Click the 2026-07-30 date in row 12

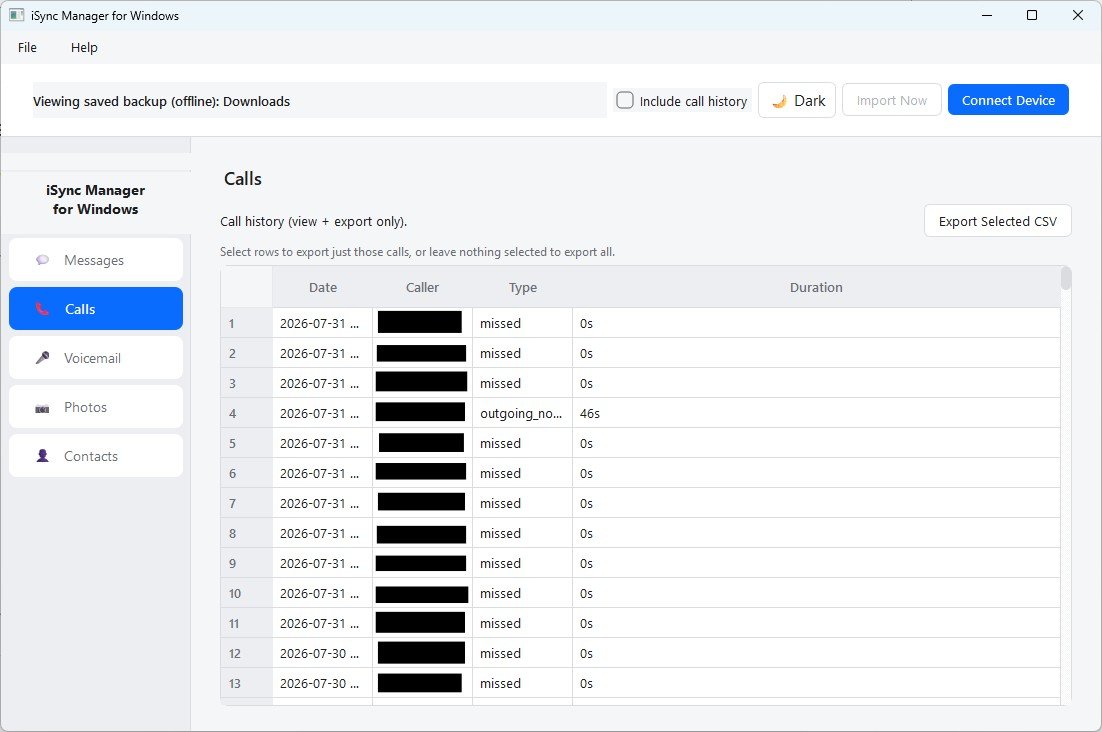pyautogui.click(x=323, y=653)
